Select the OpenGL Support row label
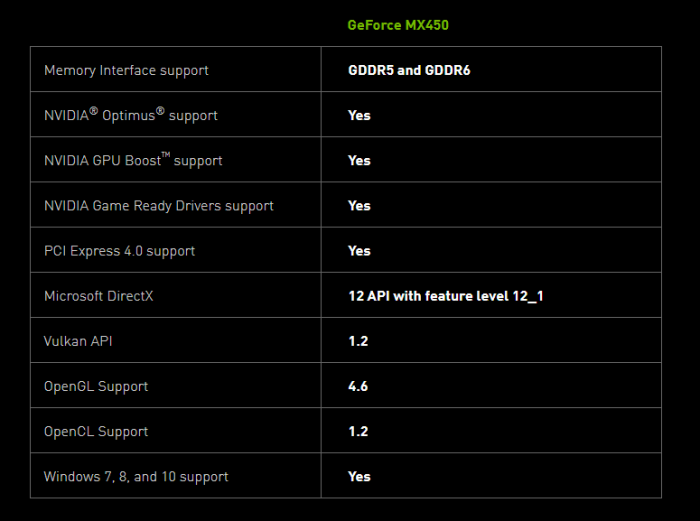 pos(96,386)
